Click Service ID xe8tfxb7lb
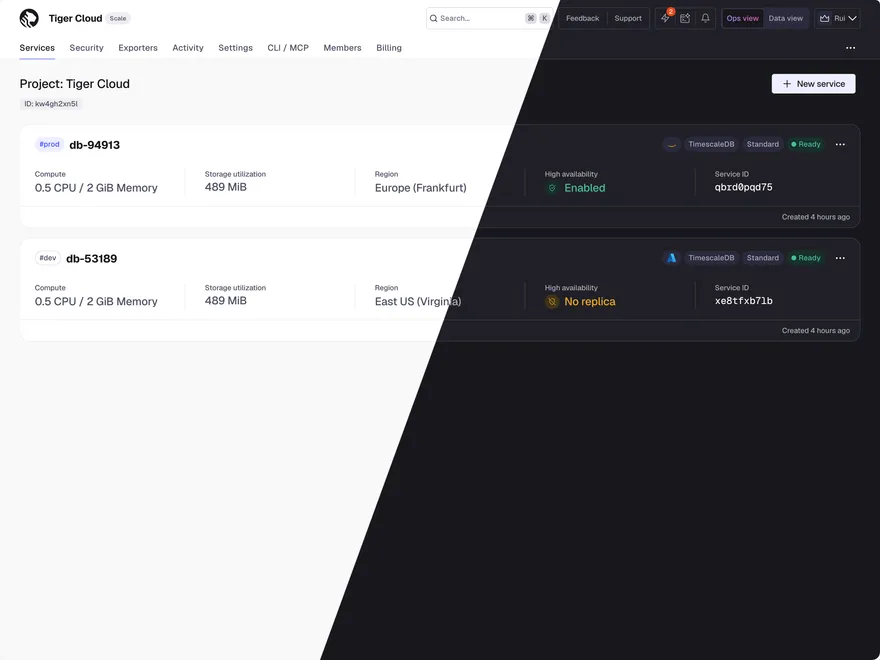This screenshot has height=660, width=880. click(x=743, y=301)
